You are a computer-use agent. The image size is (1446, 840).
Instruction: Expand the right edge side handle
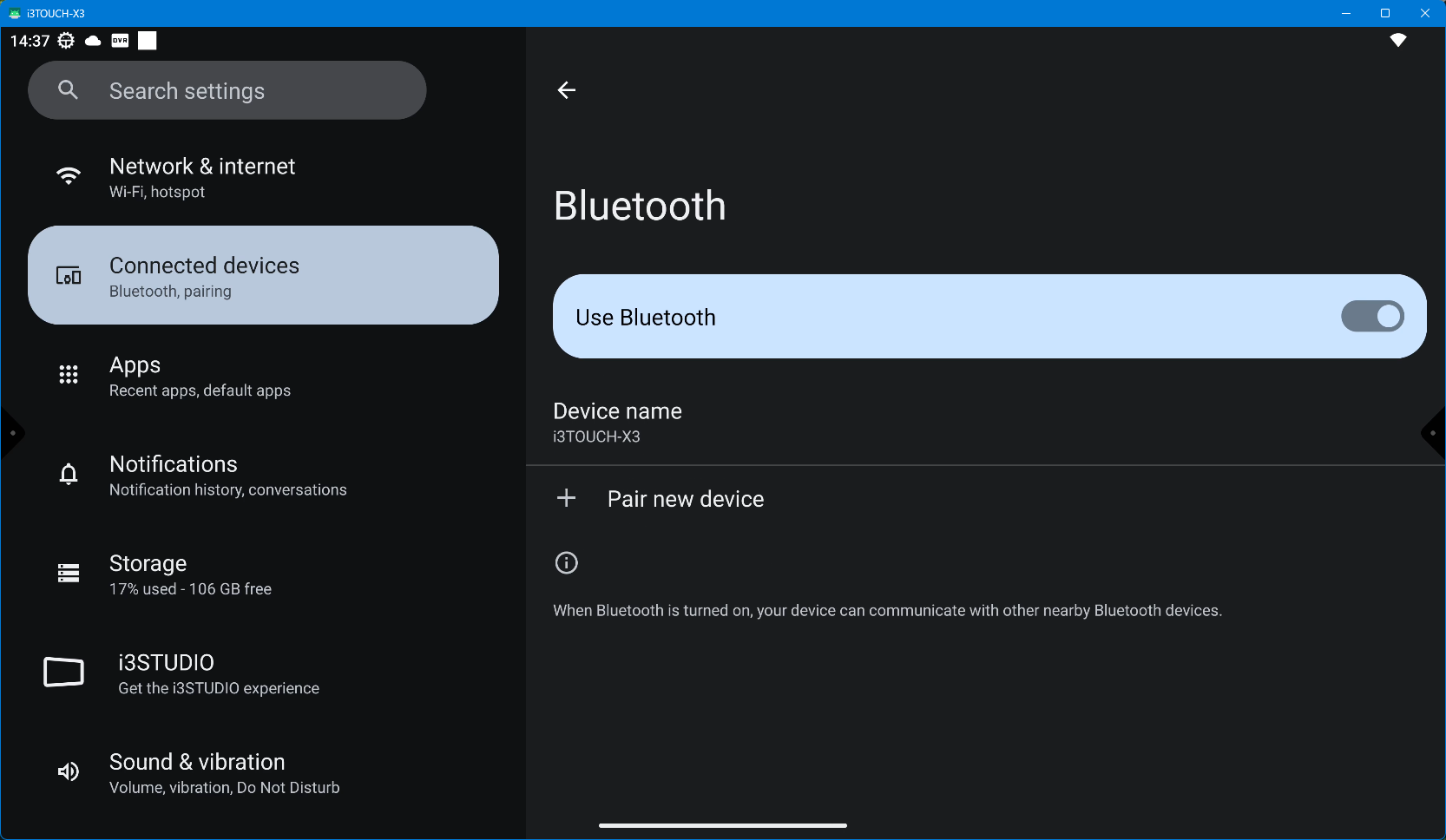[x=1434, y=433]
